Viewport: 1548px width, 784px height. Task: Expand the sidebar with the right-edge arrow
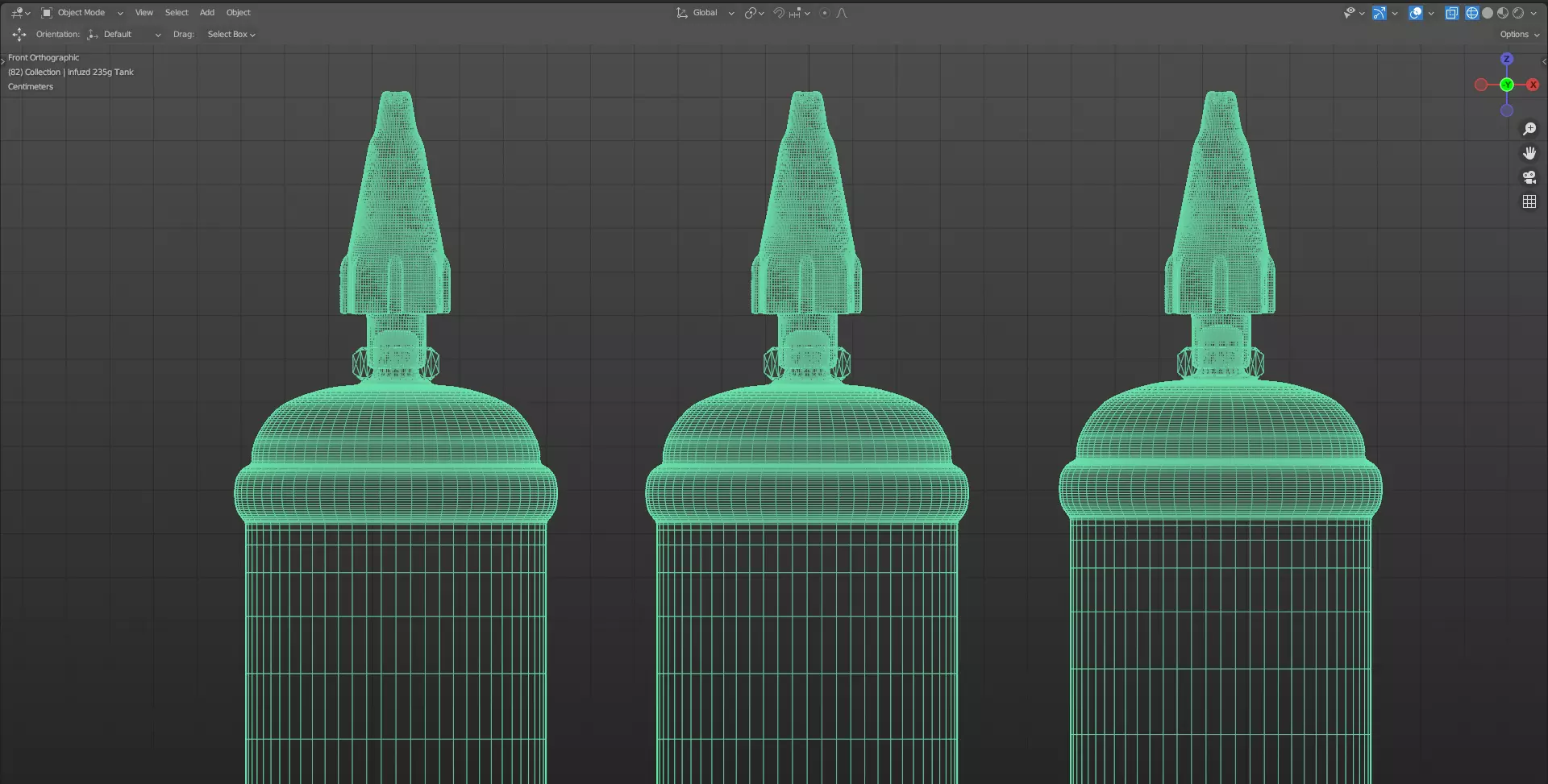pos(1544,61)
